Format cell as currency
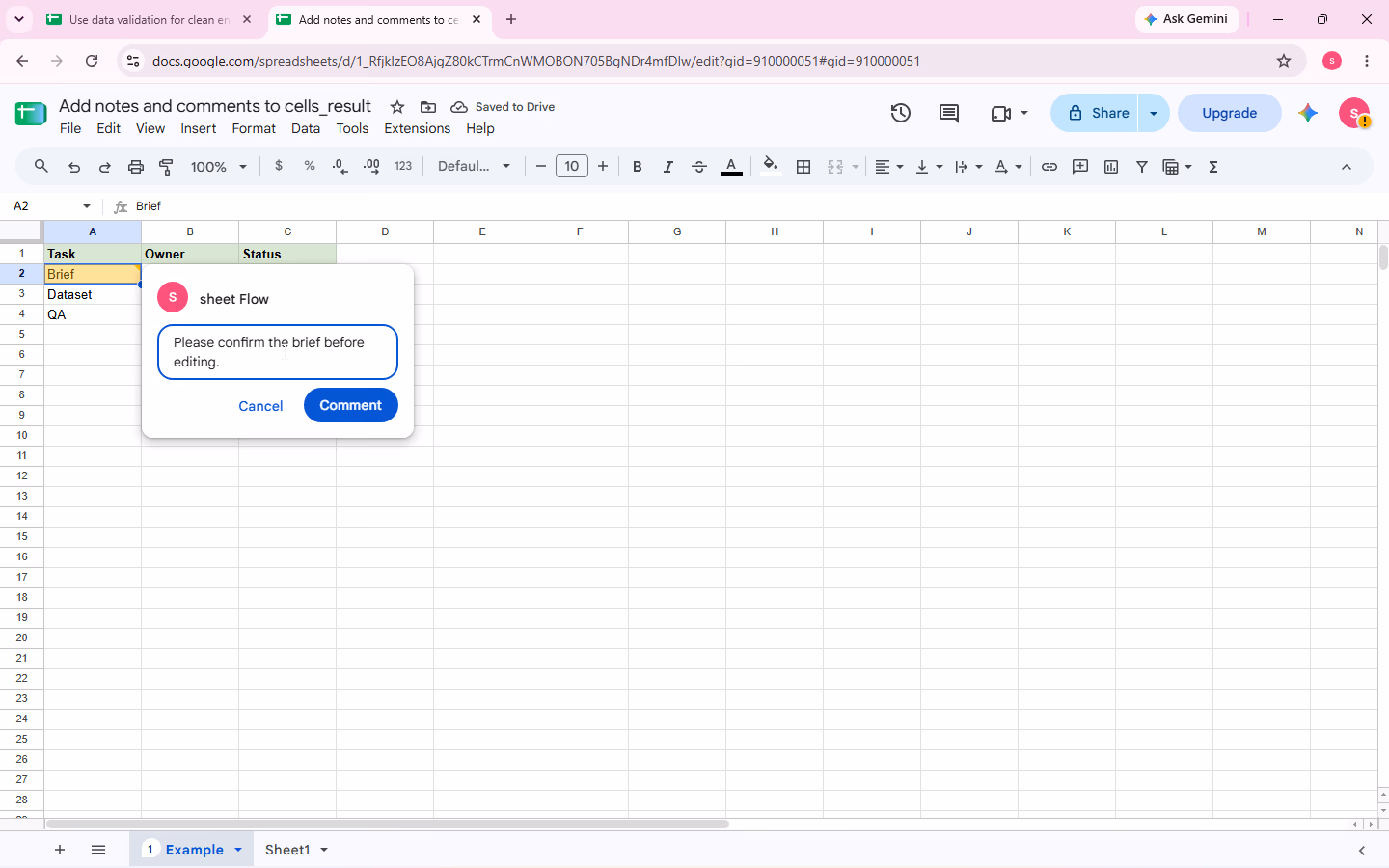The image size is (1389, 868). [279, 166]
